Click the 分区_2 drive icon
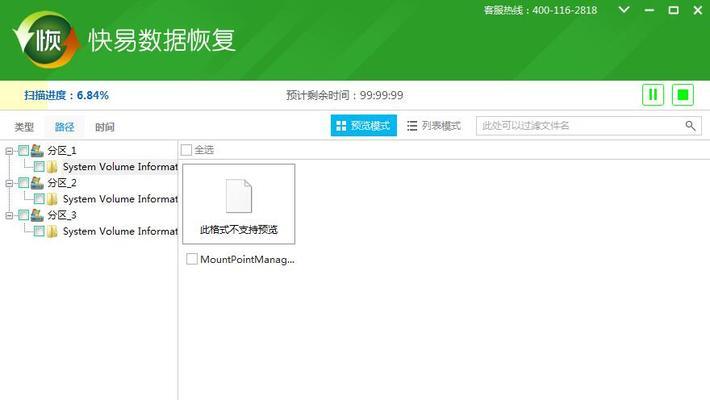 (37, 183)
